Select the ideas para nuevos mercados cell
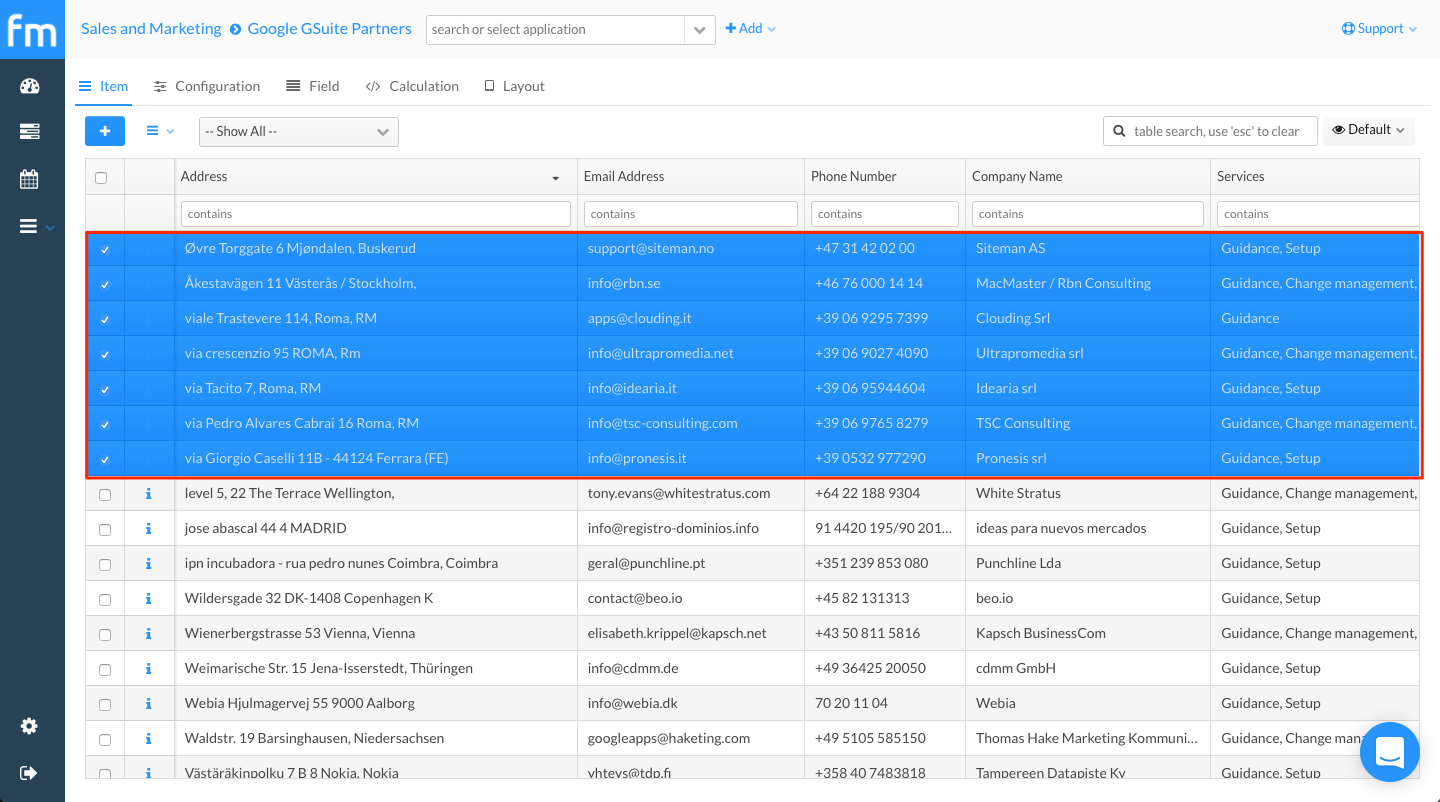This screenshot has height=802, width=1440. coord(1088,528)
